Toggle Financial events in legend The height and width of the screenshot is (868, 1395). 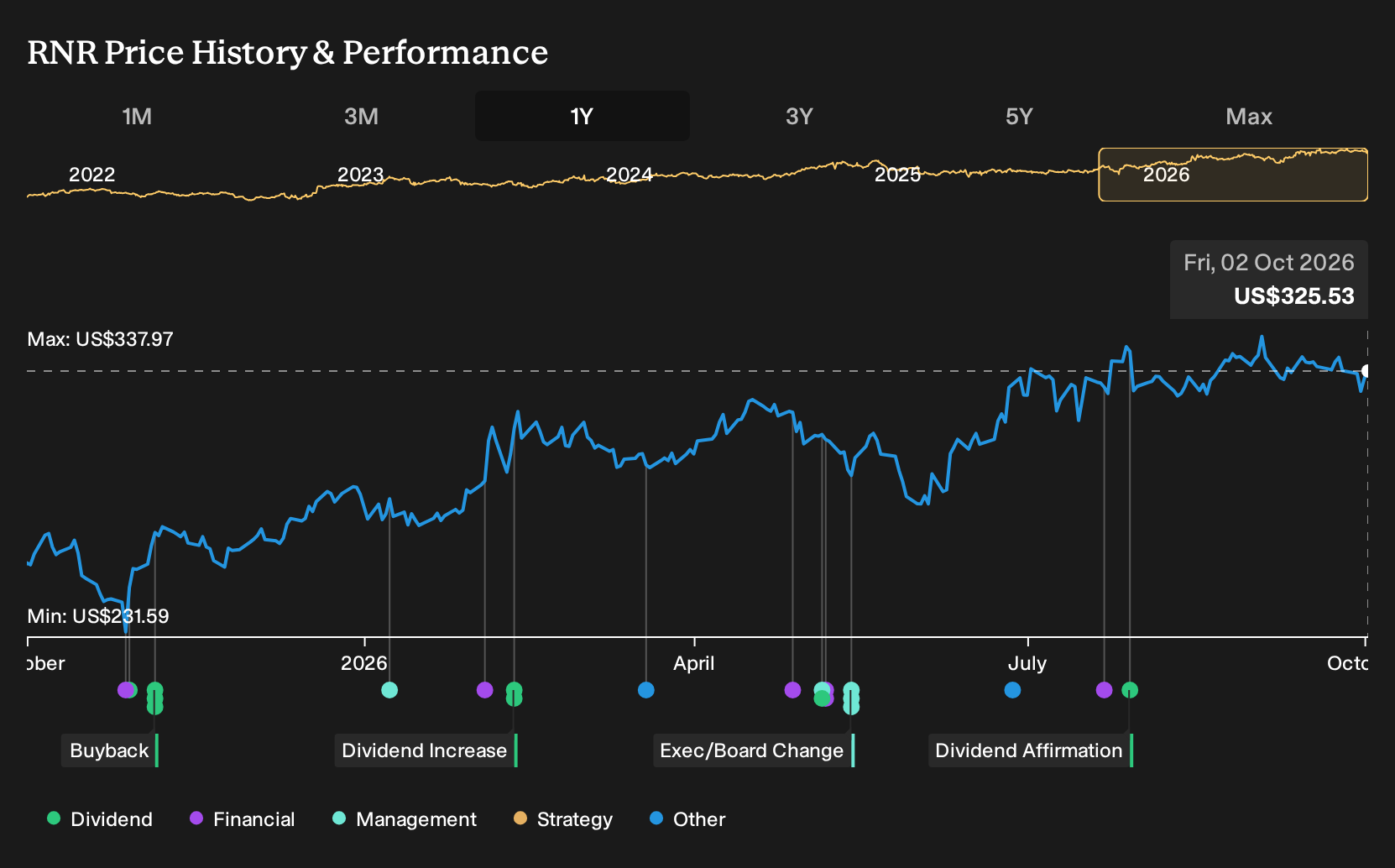(242, 819)
